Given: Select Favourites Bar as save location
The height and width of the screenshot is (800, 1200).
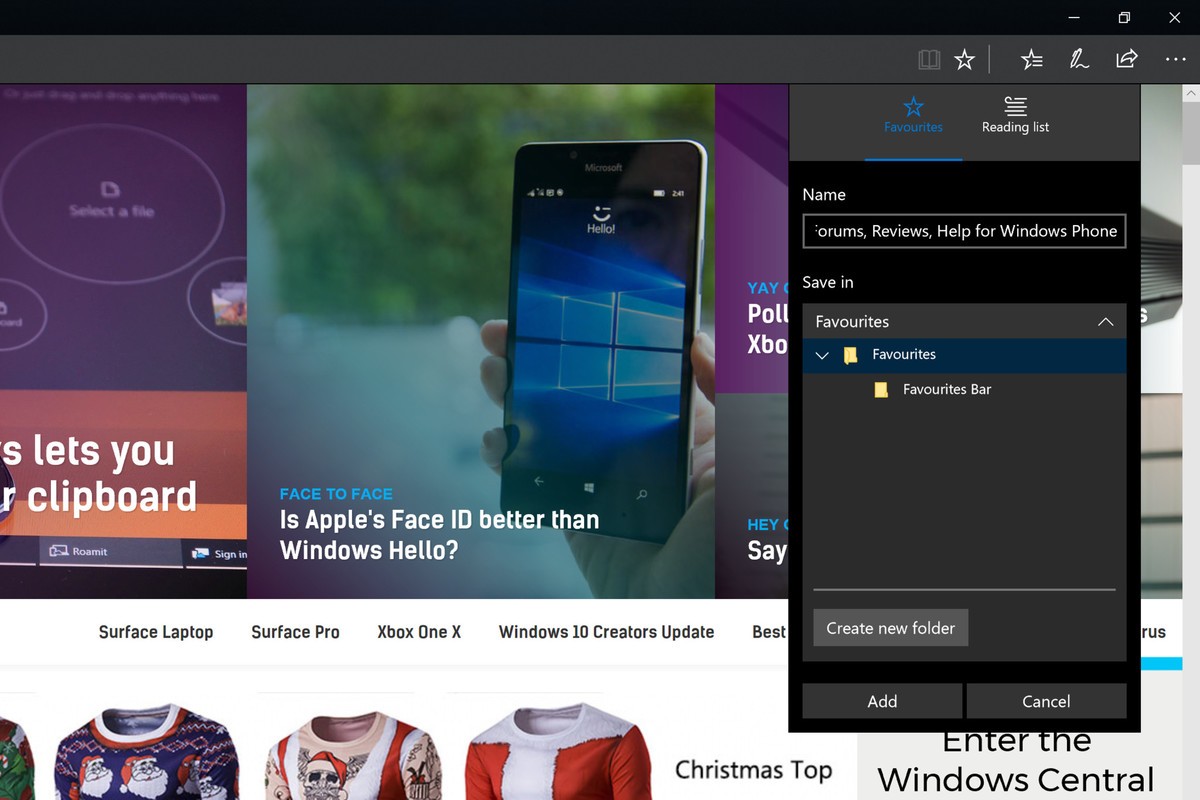Looking at the screenshot, I should [x=946, y=390].
